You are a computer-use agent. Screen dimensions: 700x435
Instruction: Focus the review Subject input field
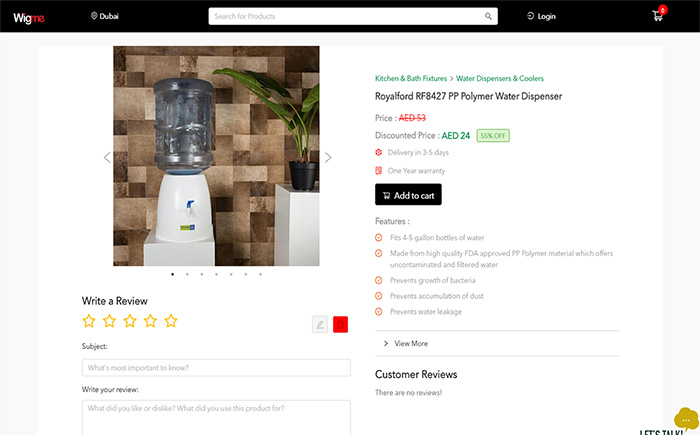pyautogui.click(x=216, y=368)
